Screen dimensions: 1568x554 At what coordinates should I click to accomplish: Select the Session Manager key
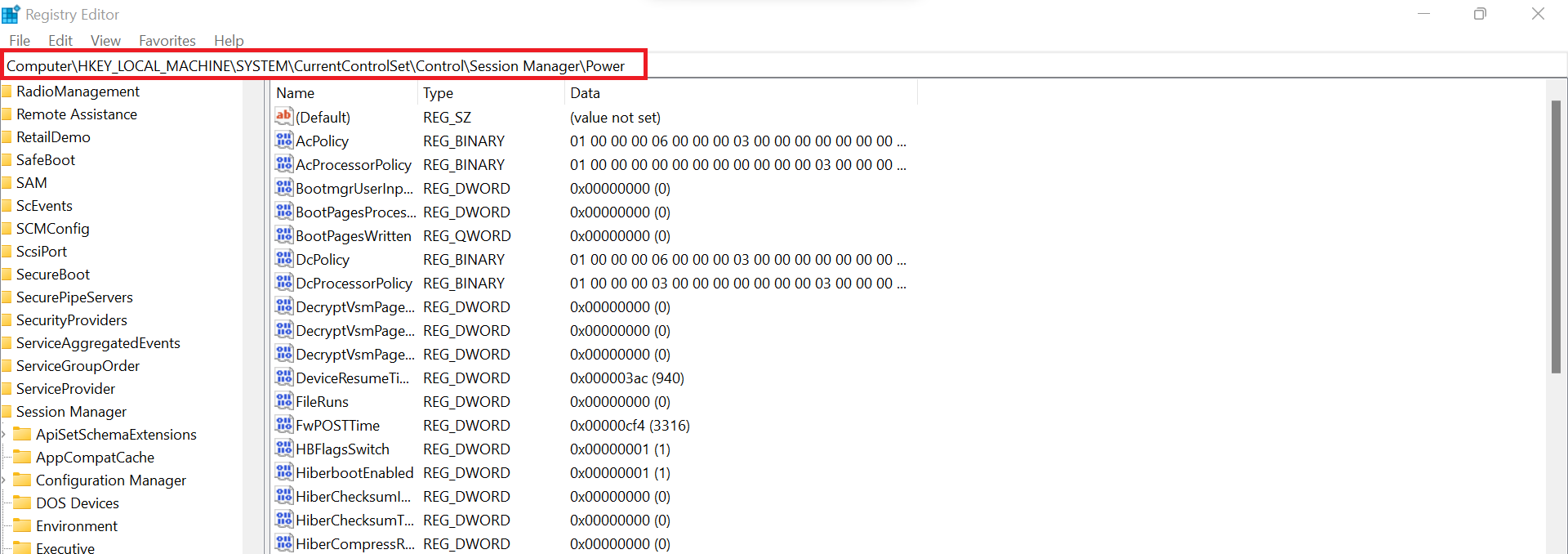coord(71,412)
